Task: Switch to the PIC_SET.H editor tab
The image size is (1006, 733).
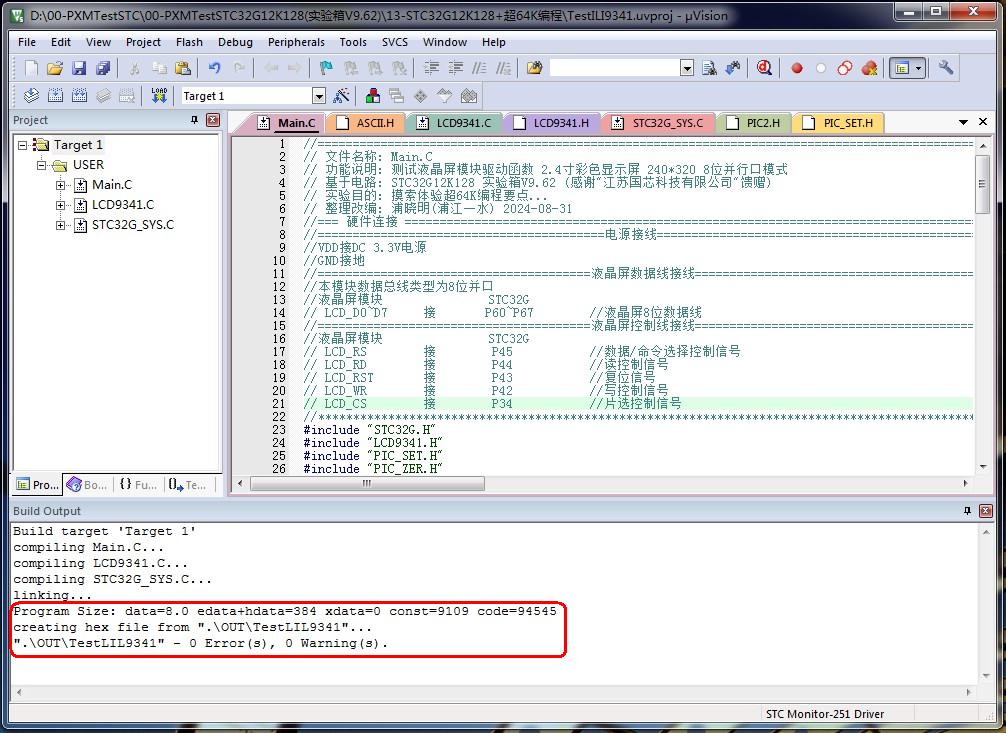Action: click(840, 123)
